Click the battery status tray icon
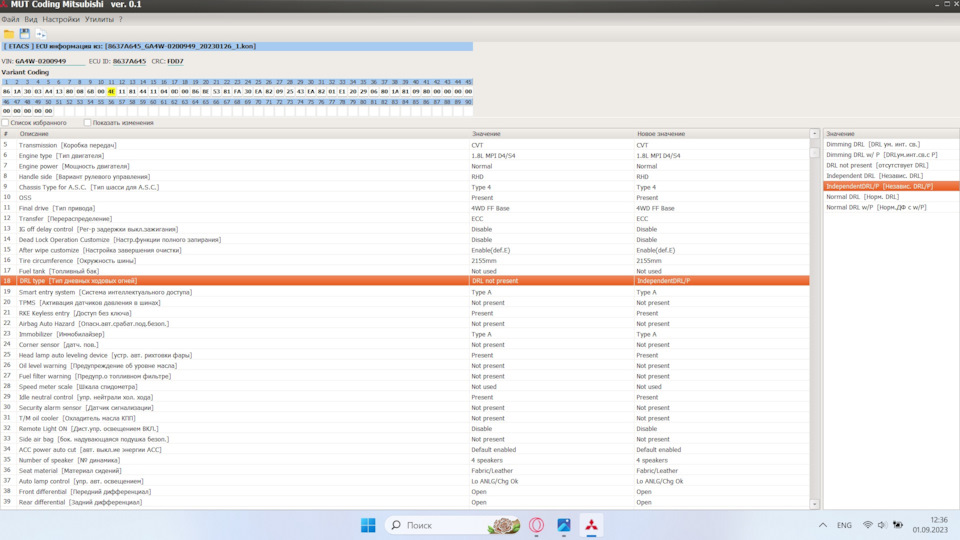960x540 pixels. click(898, 525)
